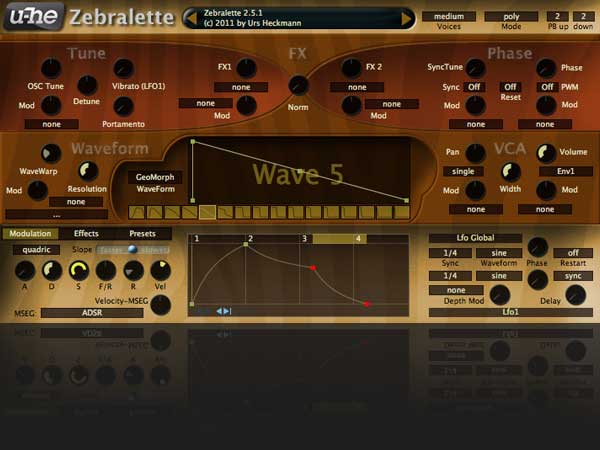The height and width of the screenshot is (450, 600).
Task: Adjust the FX1 Mod knob
Action: coord(246,106)
